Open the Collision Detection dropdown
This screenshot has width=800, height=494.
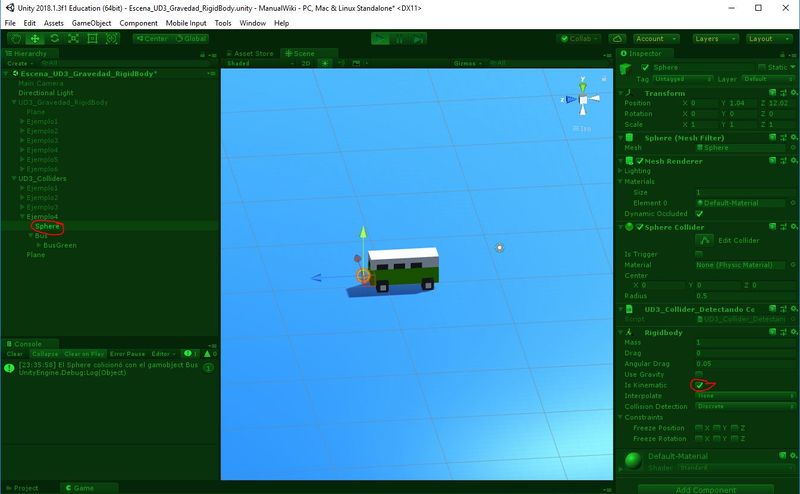[x=745, y=407]
